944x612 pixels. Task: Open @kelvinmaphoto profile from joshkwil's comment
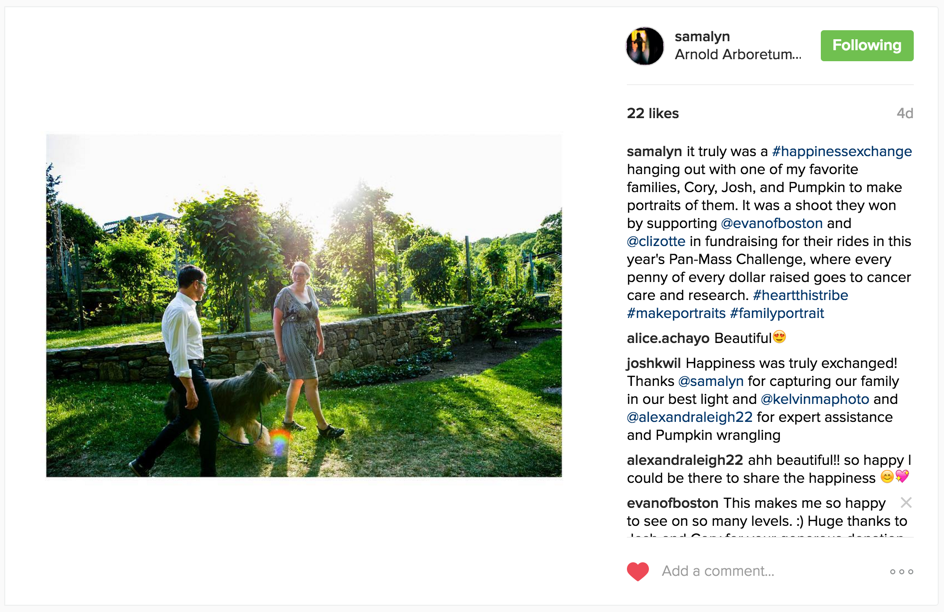point(815,399)
